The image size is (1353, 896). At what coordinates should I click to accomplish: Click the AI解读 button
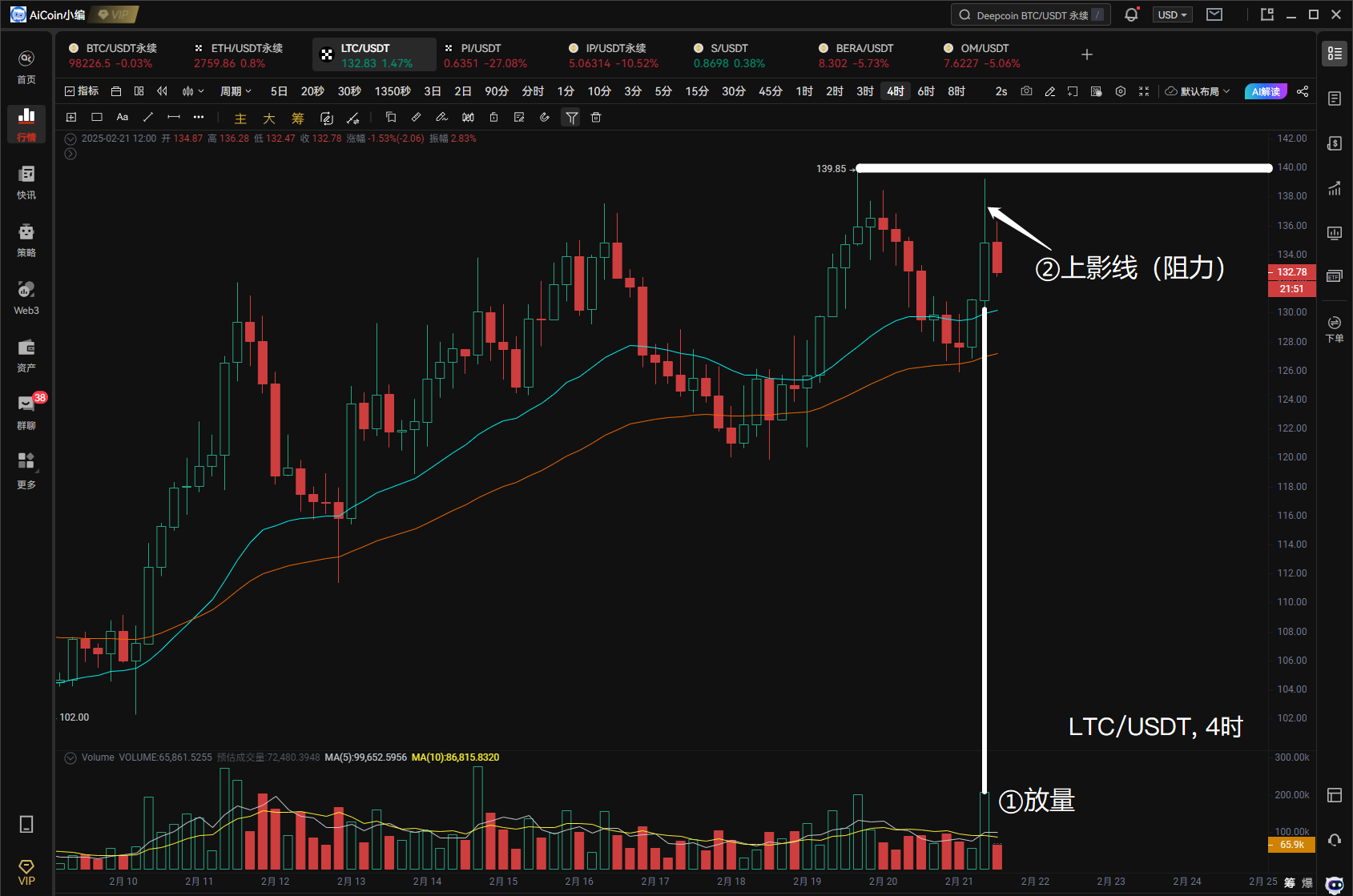pos(1266,91)
